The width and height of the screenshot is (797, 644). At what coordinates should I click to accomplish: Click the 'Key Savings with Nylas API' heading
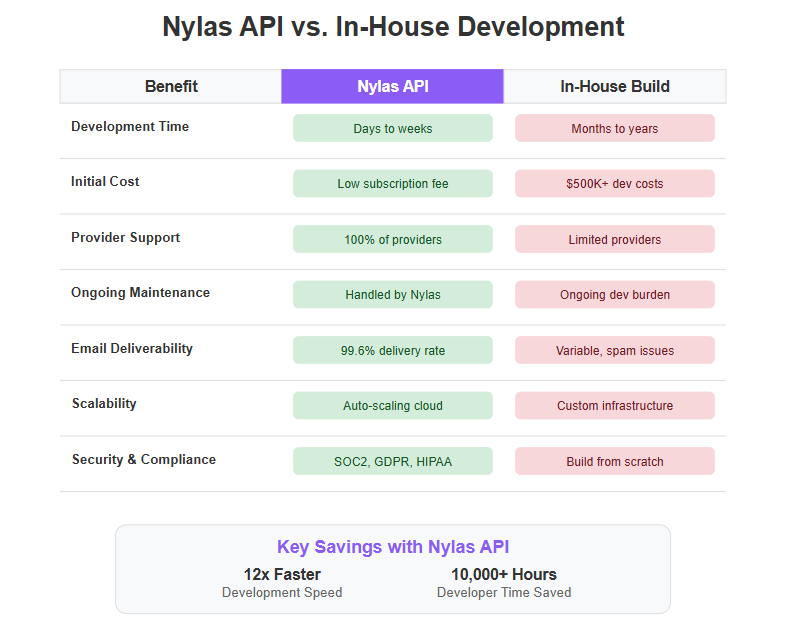393,547
